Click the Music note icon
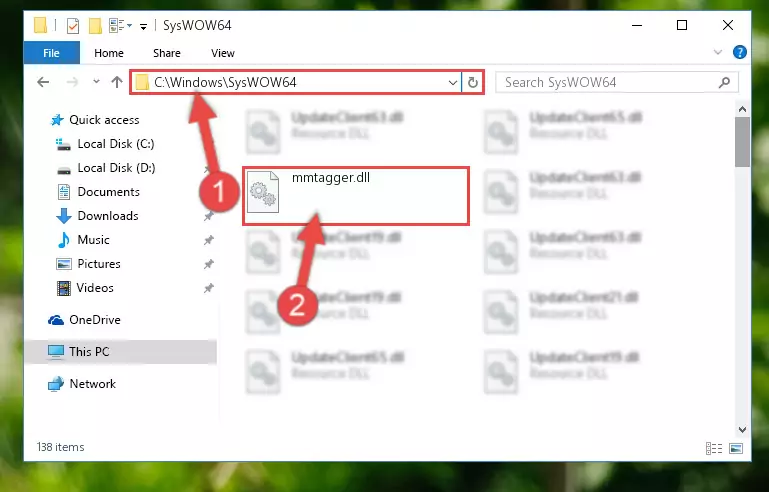Viewport: 769px width, 492px height. point(64,240)
